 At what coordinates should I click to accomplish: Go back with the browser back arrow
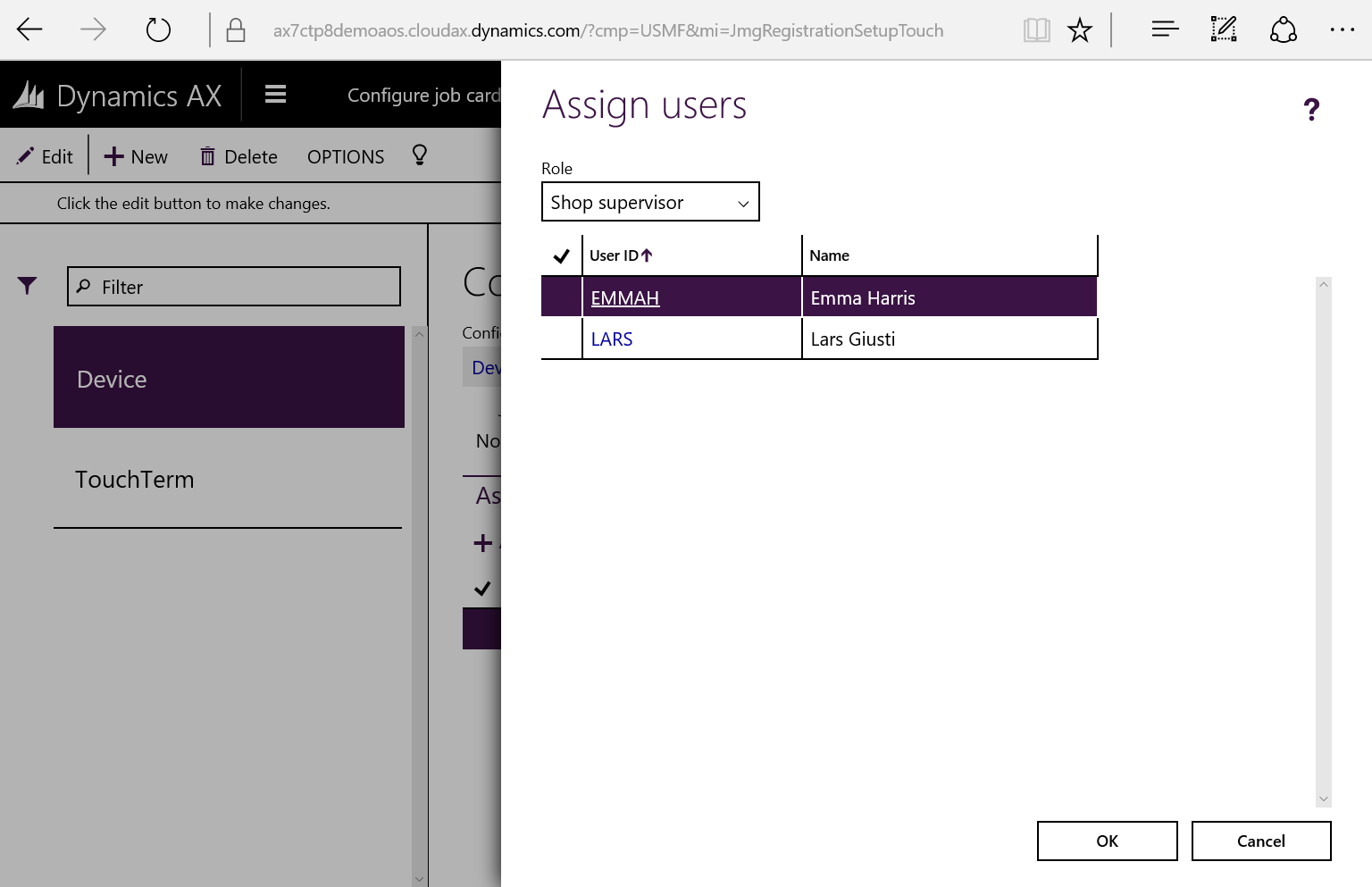[x=29, y=30]
